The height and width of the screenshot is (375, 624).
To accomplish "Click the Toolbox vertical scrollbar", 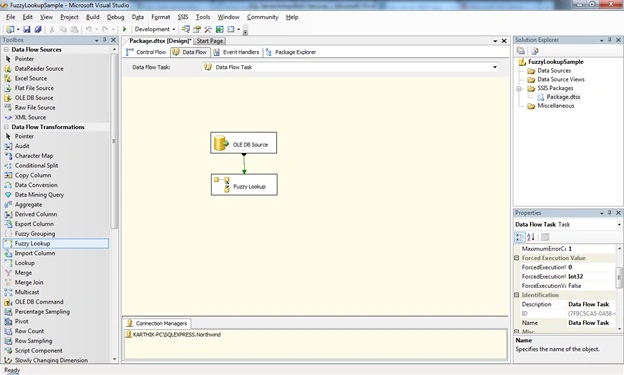I will (114, 141).
